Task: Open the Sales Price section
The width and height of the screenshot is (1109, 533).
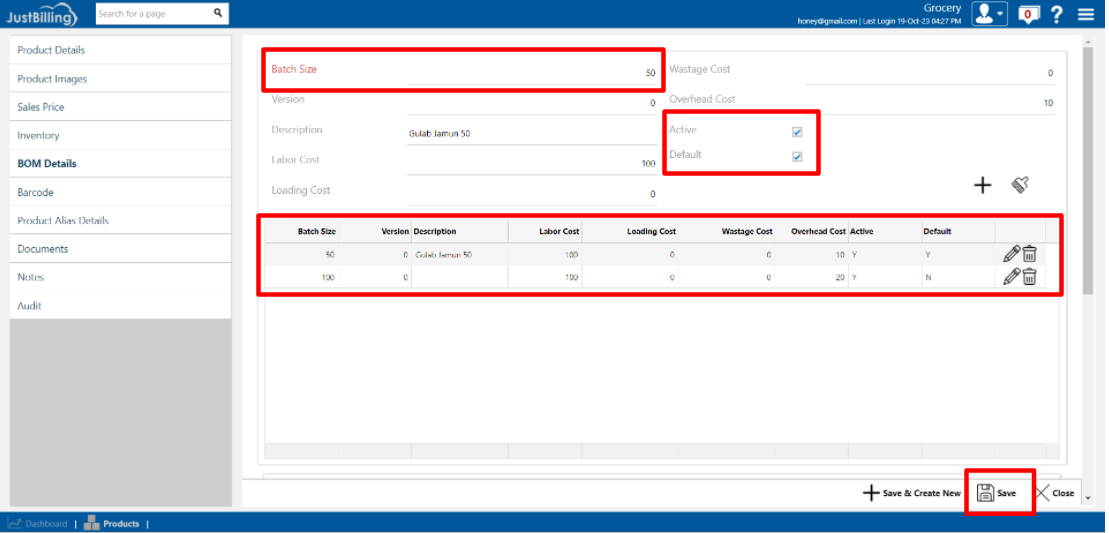Action: pyautogui.click(x=41, y=107)
